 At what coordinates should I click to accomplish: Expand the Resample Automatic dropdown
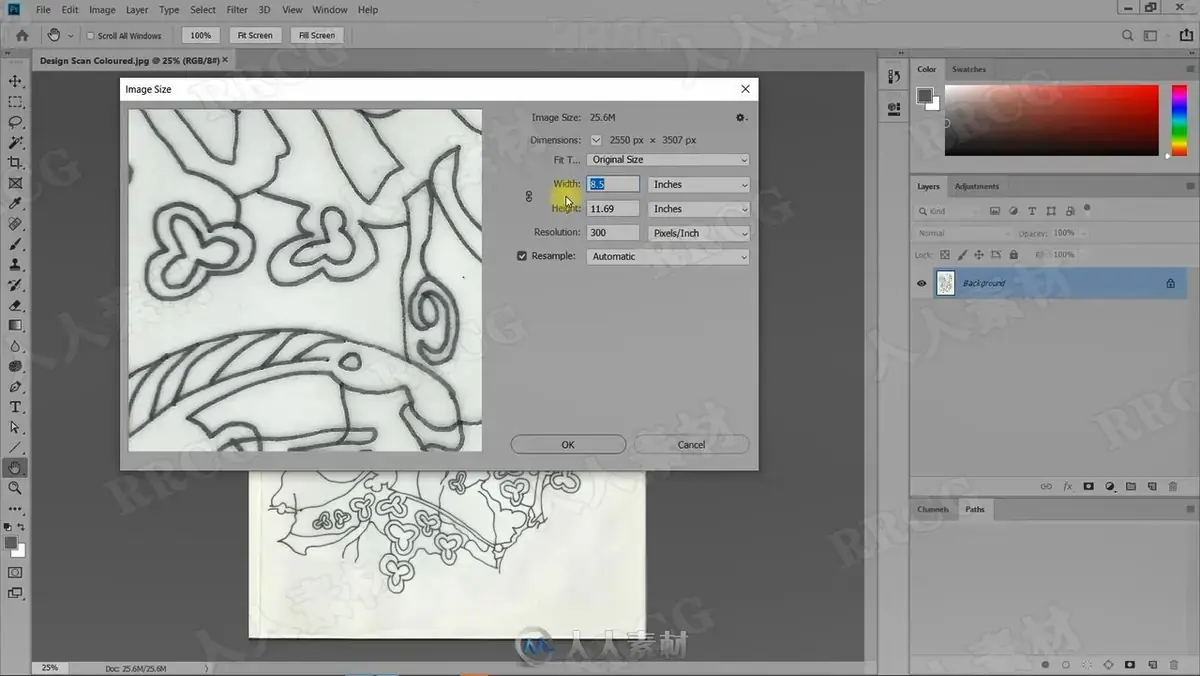668,257
